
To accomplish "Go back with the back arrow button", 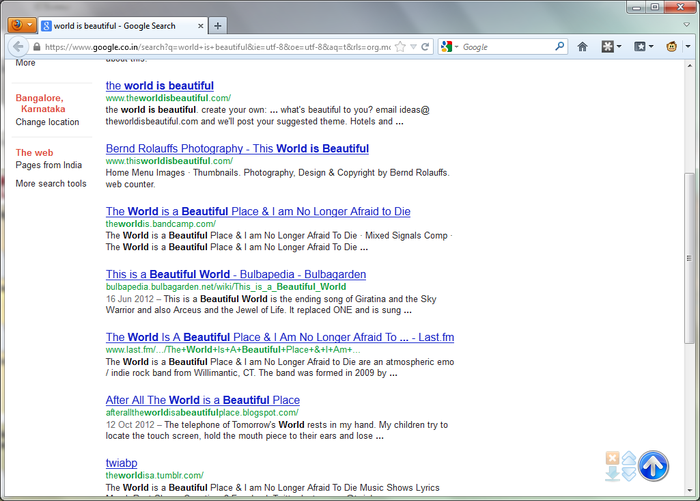I will pyautogui.click(x=18, y=46).
